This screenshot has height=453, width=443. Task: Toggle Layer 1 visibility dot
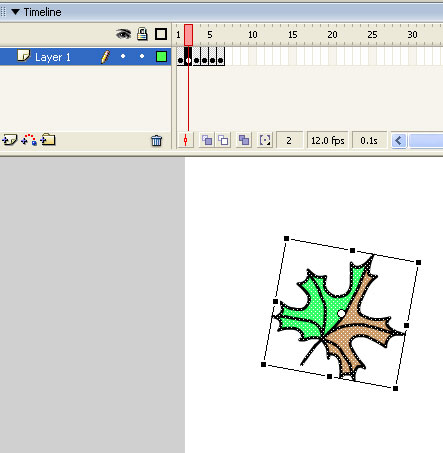coord(123,56)
